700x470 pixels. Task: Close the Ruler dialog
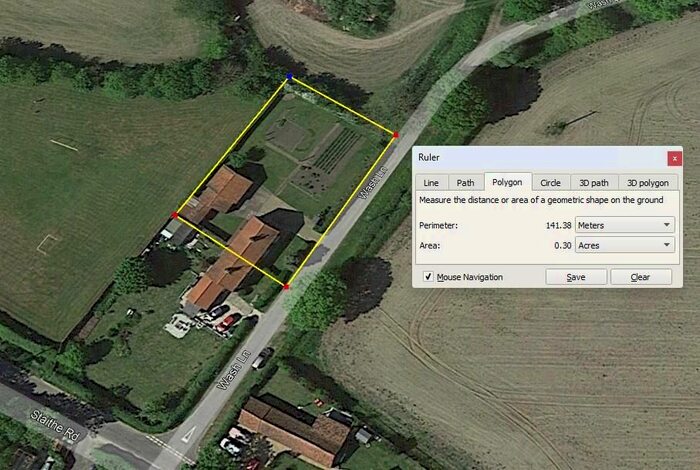pyautogui.click(x=675, y=158)
